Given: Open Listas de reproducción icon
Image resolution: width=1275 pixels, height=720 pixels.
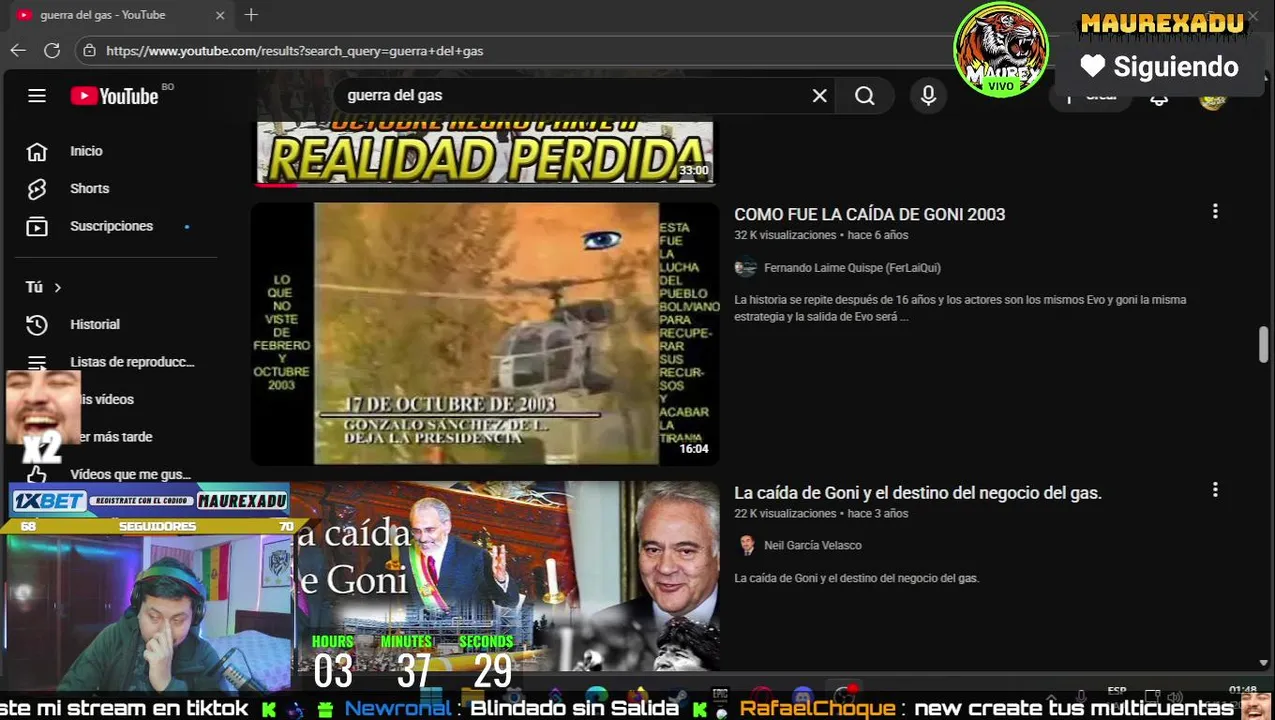Looking at the screenshot, I should (37, 362).
